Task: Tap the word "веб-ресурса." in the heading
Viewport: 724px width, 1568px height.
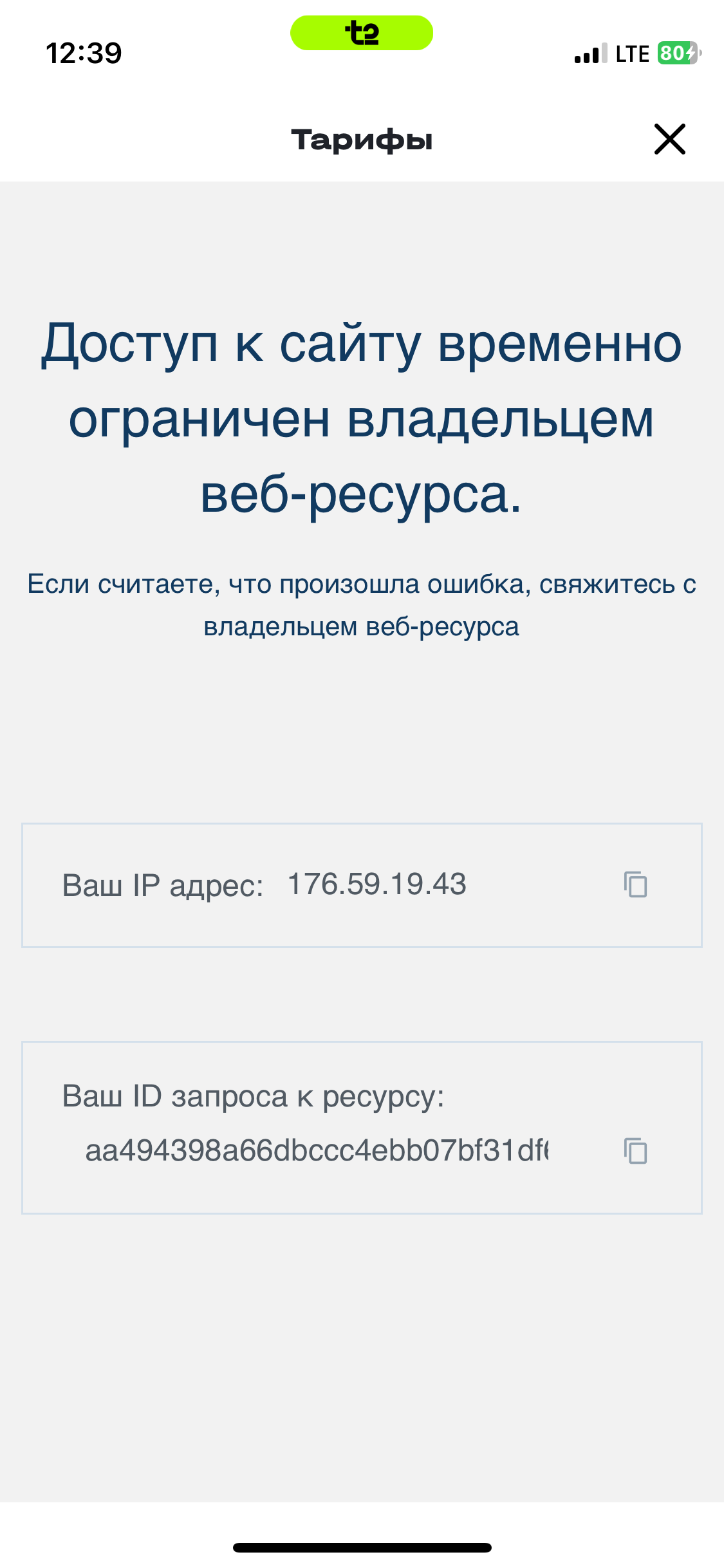Action: click(360, 494)
